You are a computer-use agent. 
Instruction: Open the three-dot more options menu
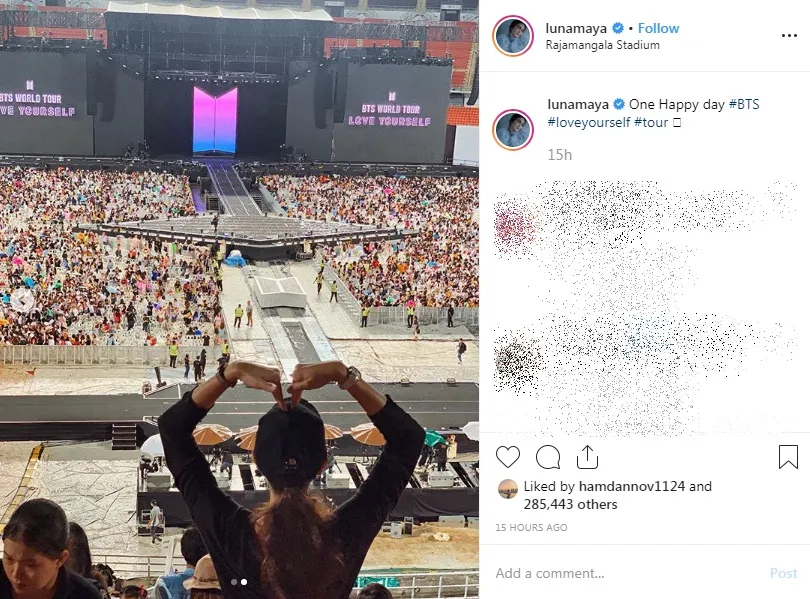pyautogui.click(x=789, y=36)
